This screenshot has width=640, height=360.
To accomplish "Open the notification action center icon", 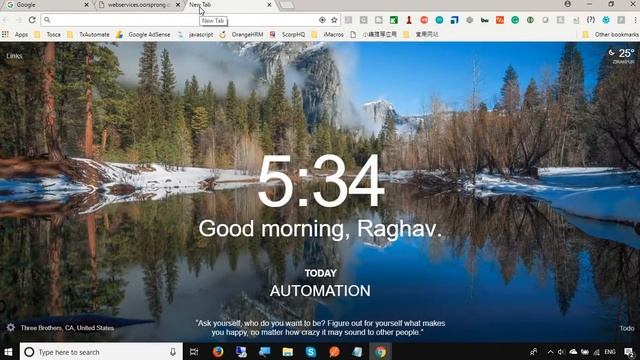I will [x=629, y=352].
